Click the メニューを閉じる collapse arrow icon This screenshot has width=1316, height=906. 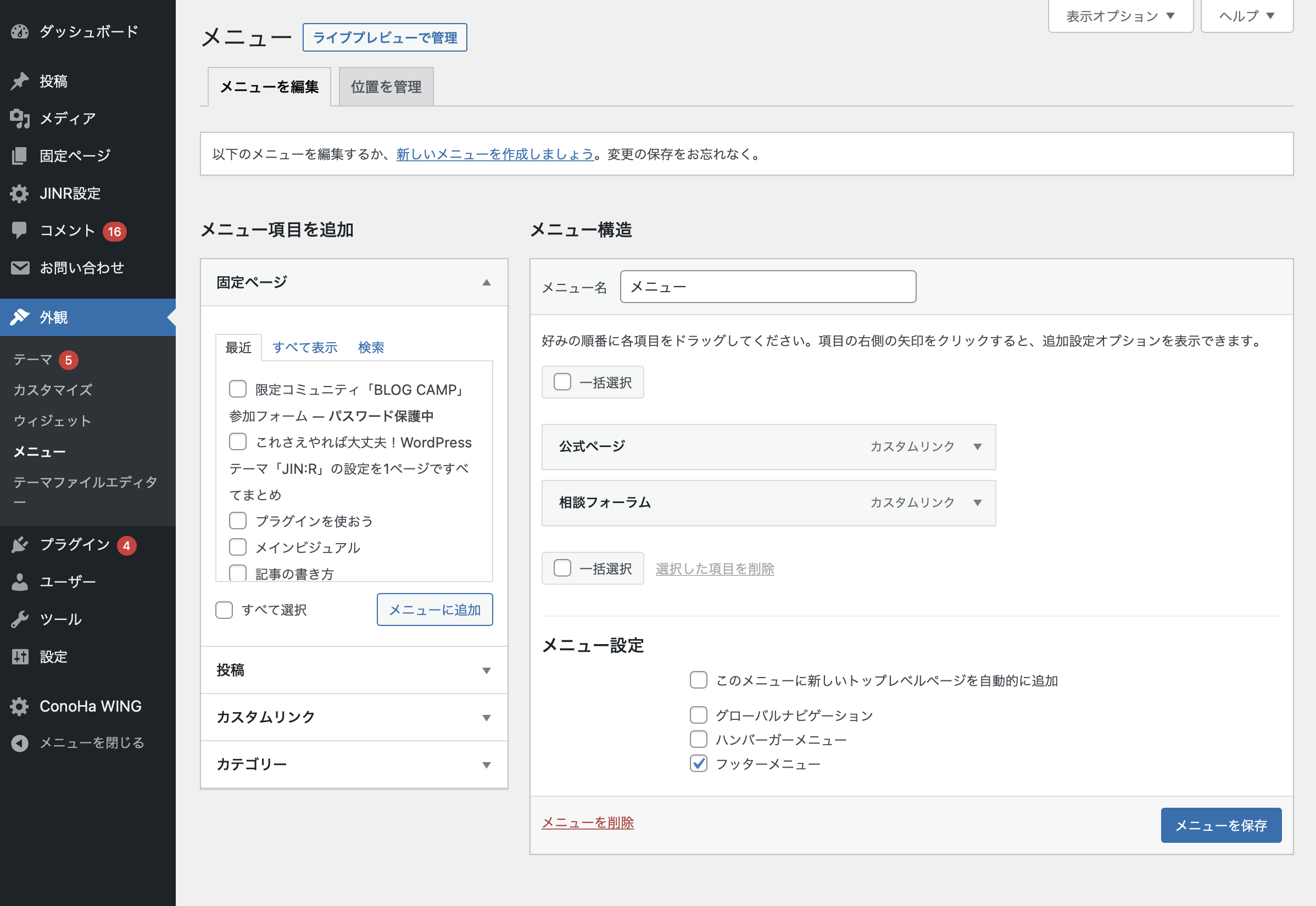click(20, 743)
